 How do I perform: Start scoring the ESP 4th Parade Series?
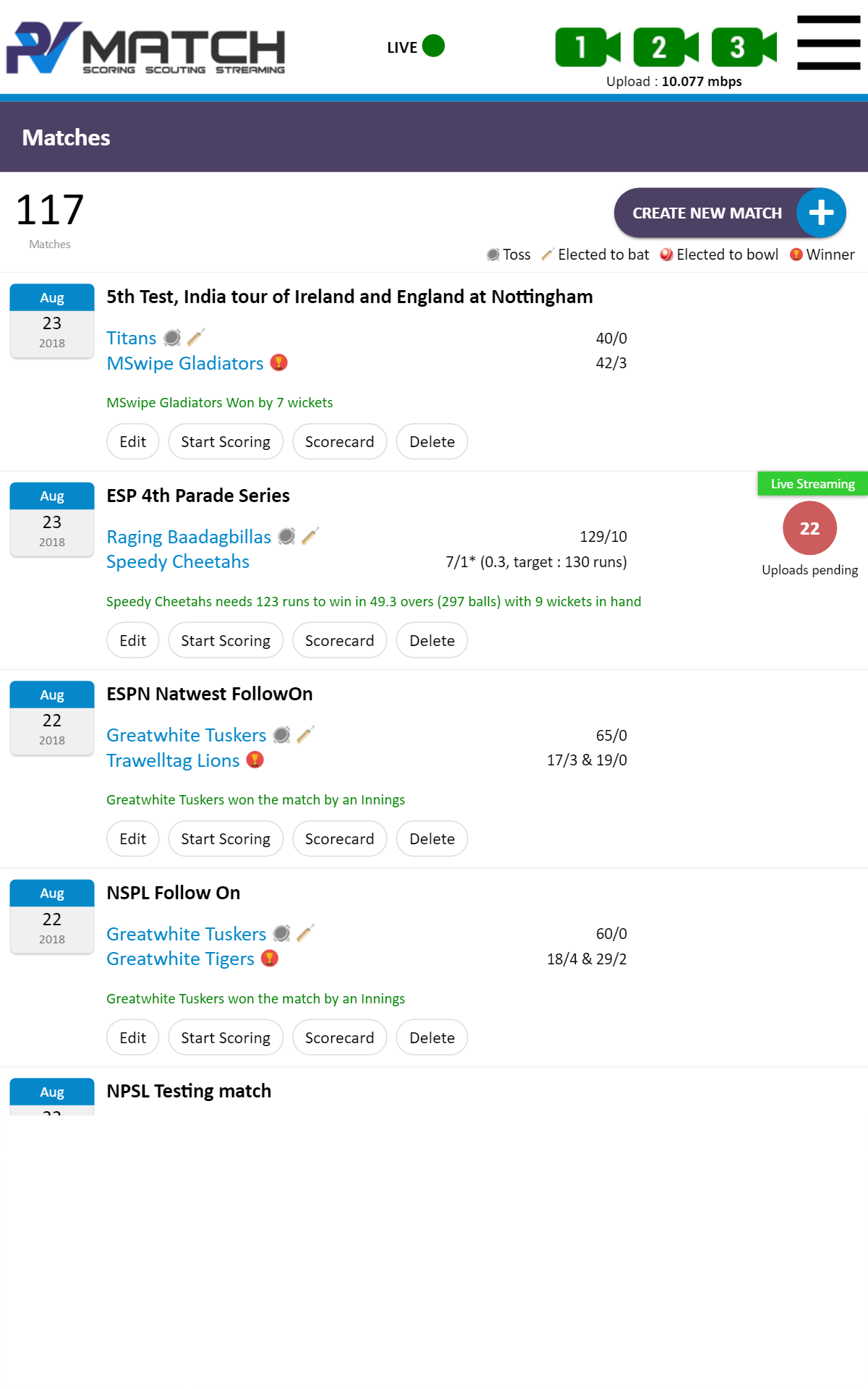(225, 640)
